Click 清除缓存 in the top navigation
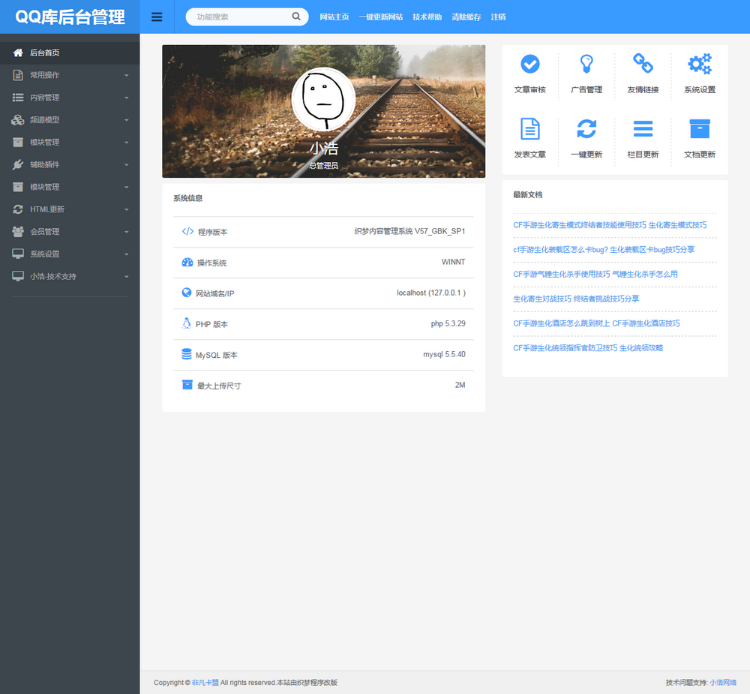The width and height of the screenshot is (750, 694). coord(466,17)
